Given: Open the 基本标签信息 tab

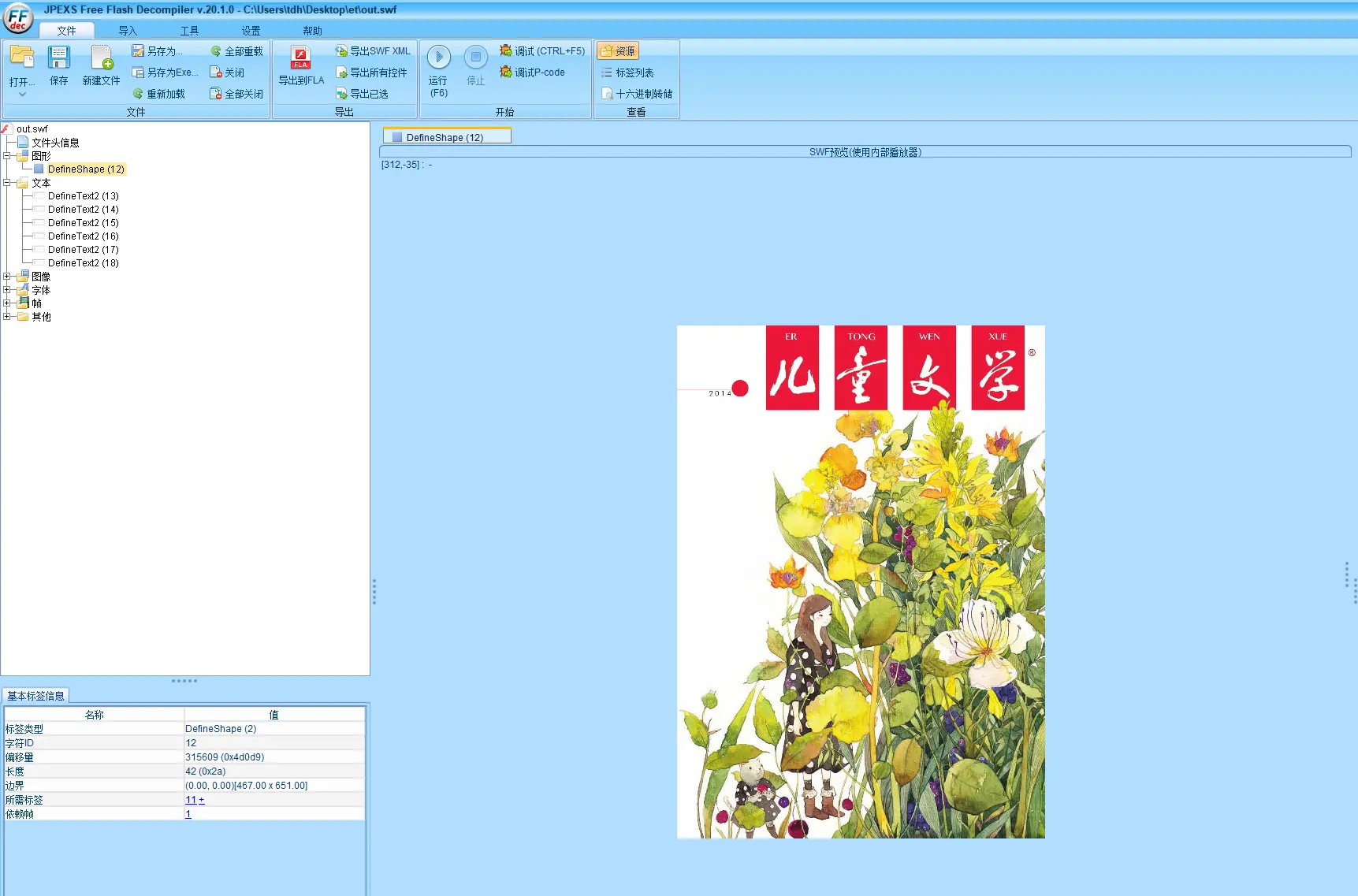Looking at the screenshot, I should [35, 696].
